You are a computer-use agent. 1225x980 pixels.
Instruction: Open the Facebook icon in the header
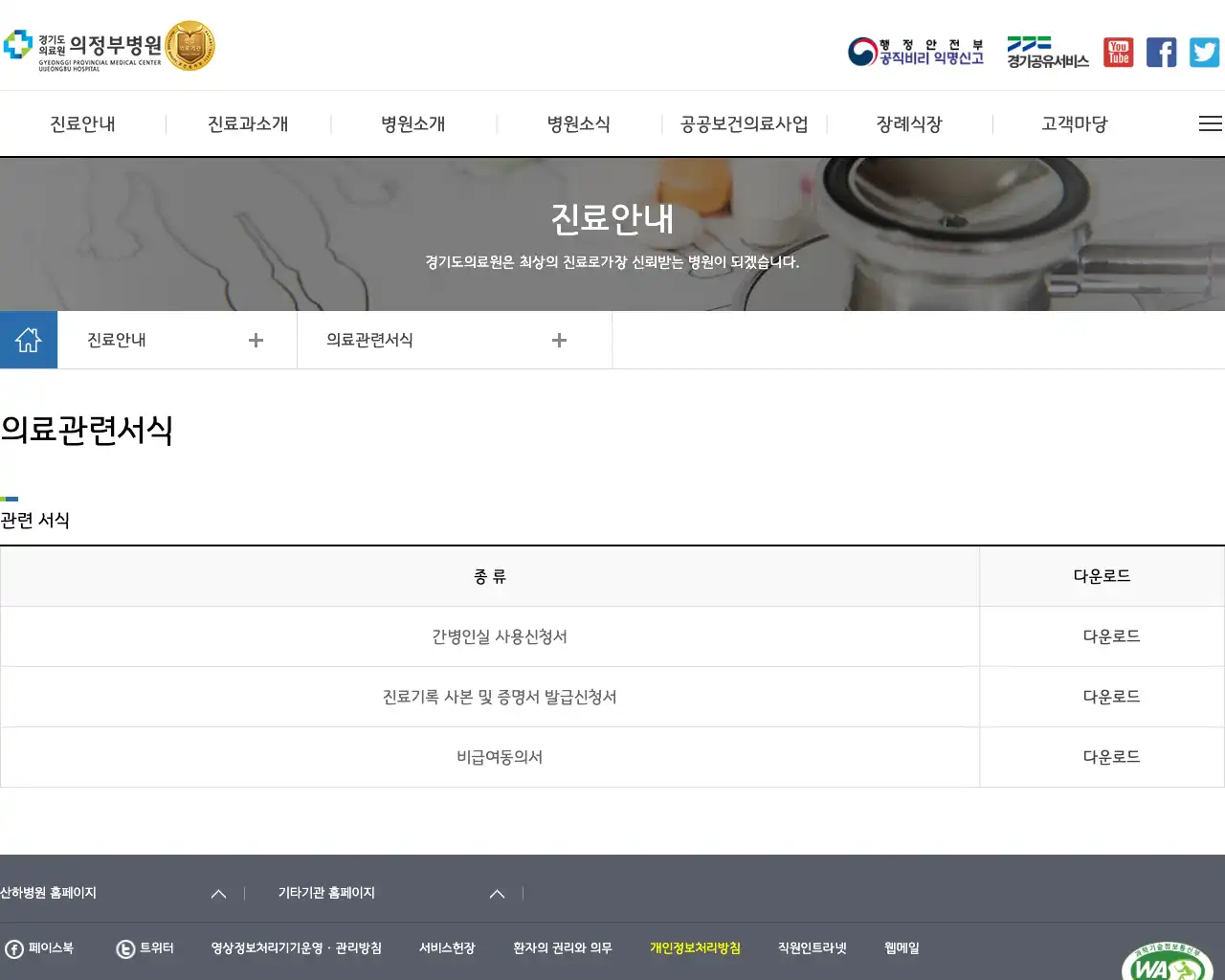click(1161, 52)
